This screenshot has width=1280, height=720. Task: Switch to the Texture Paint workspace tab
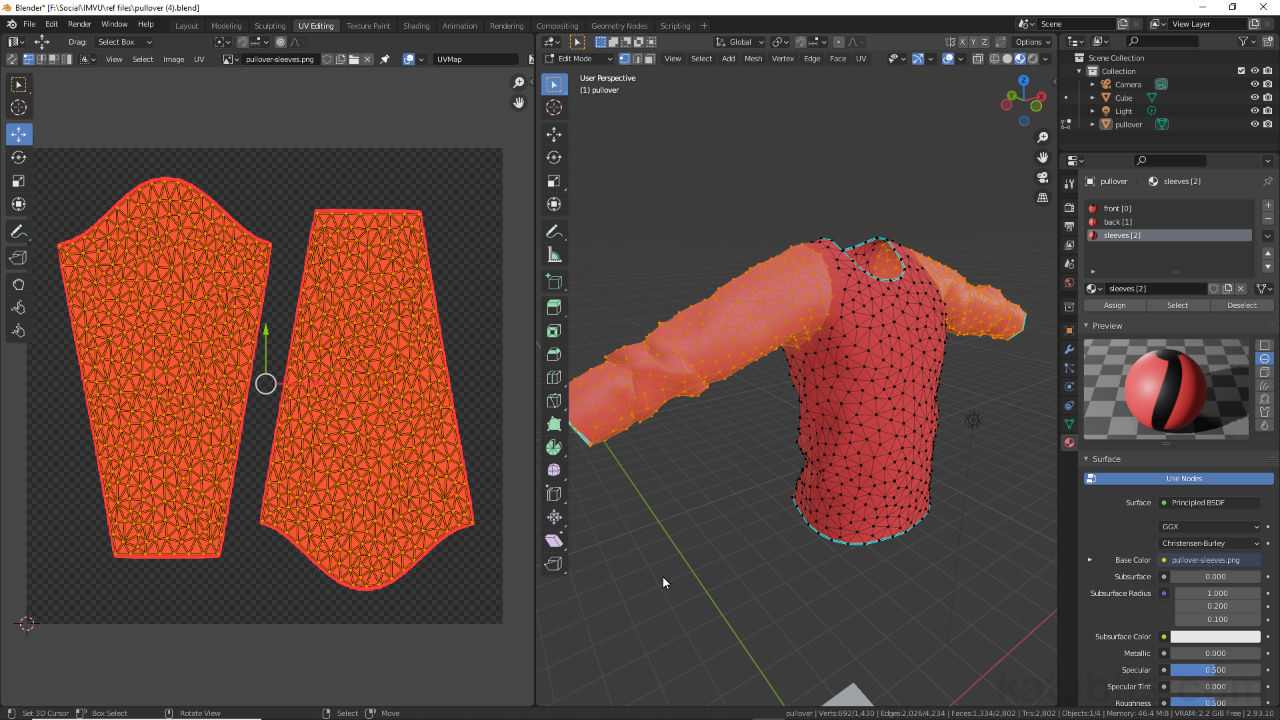point(368,25)
